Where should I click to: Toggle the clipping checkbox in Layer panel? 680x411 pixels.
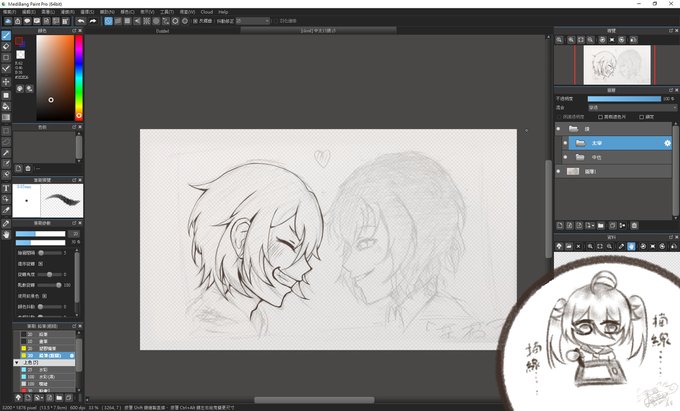[x=600, y=117]
